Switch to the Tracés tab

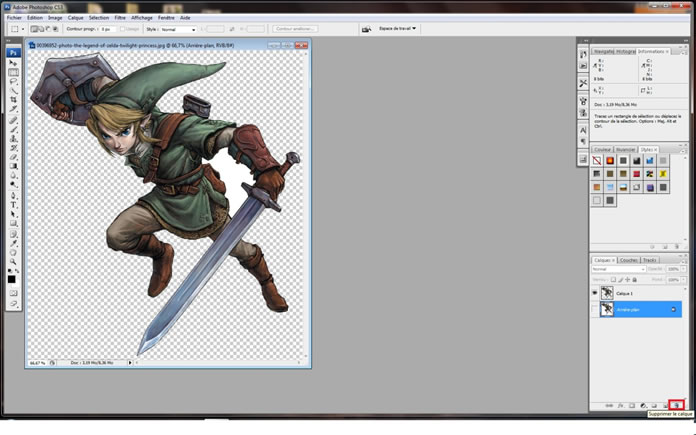(649, 260)
